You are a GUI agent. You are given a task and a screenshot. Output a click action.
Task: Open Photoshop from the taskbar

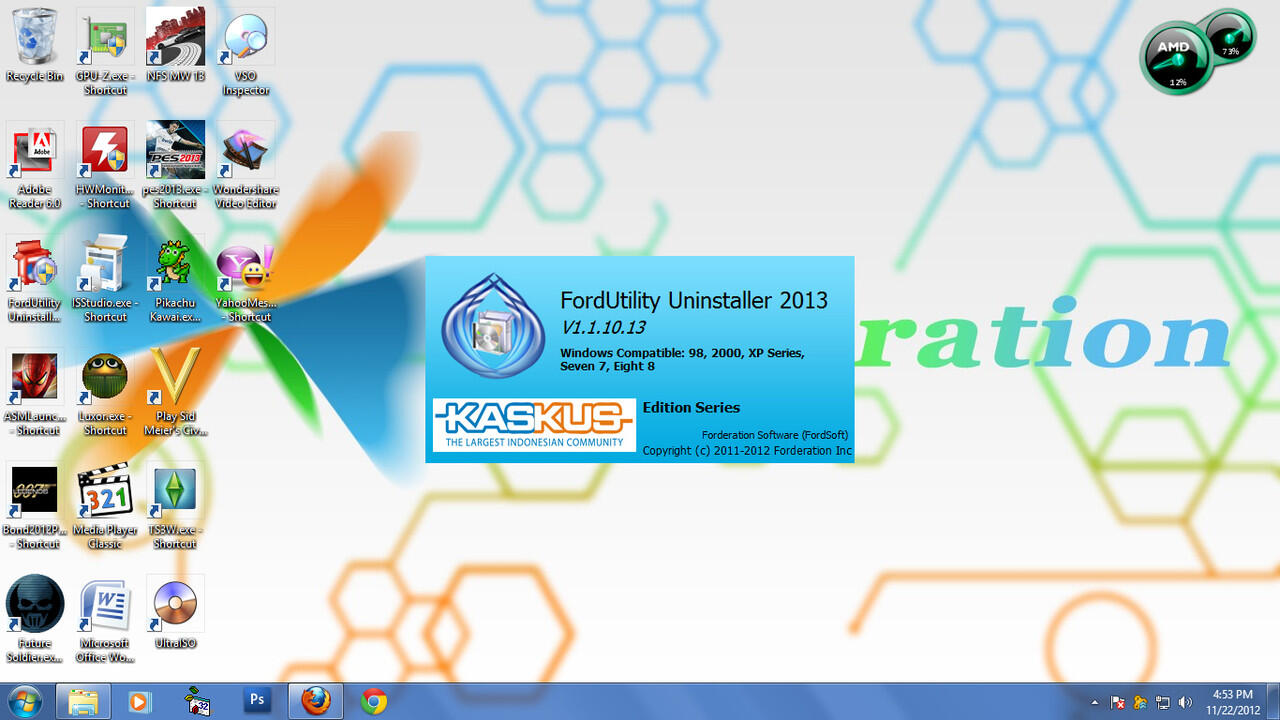click(257, 701)
